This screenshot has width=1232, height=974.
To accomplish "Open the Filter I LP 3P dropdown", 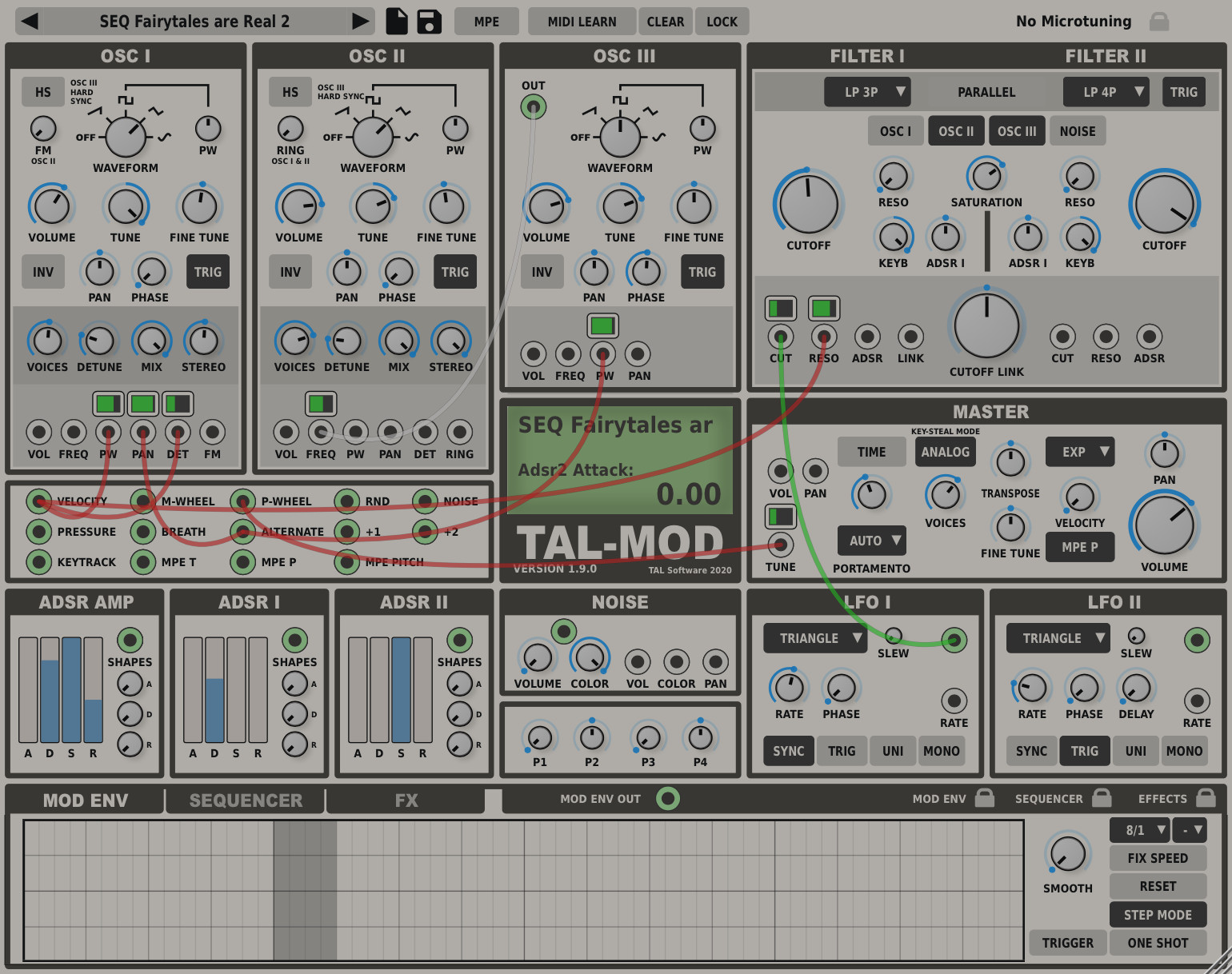I will 867,91.
